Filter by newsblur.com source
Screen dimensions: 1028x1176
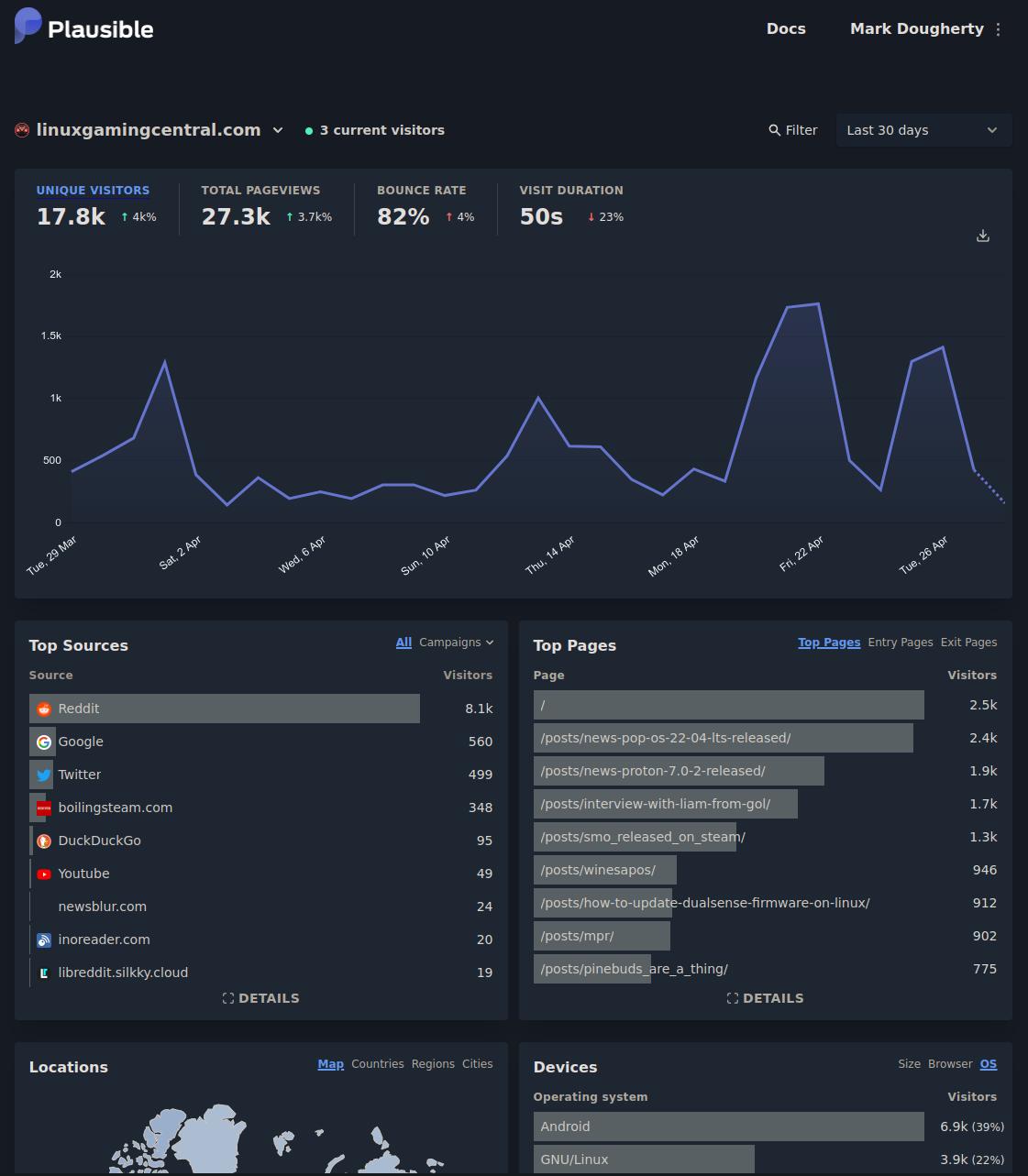pyautogui.click(x=261, y=907)
